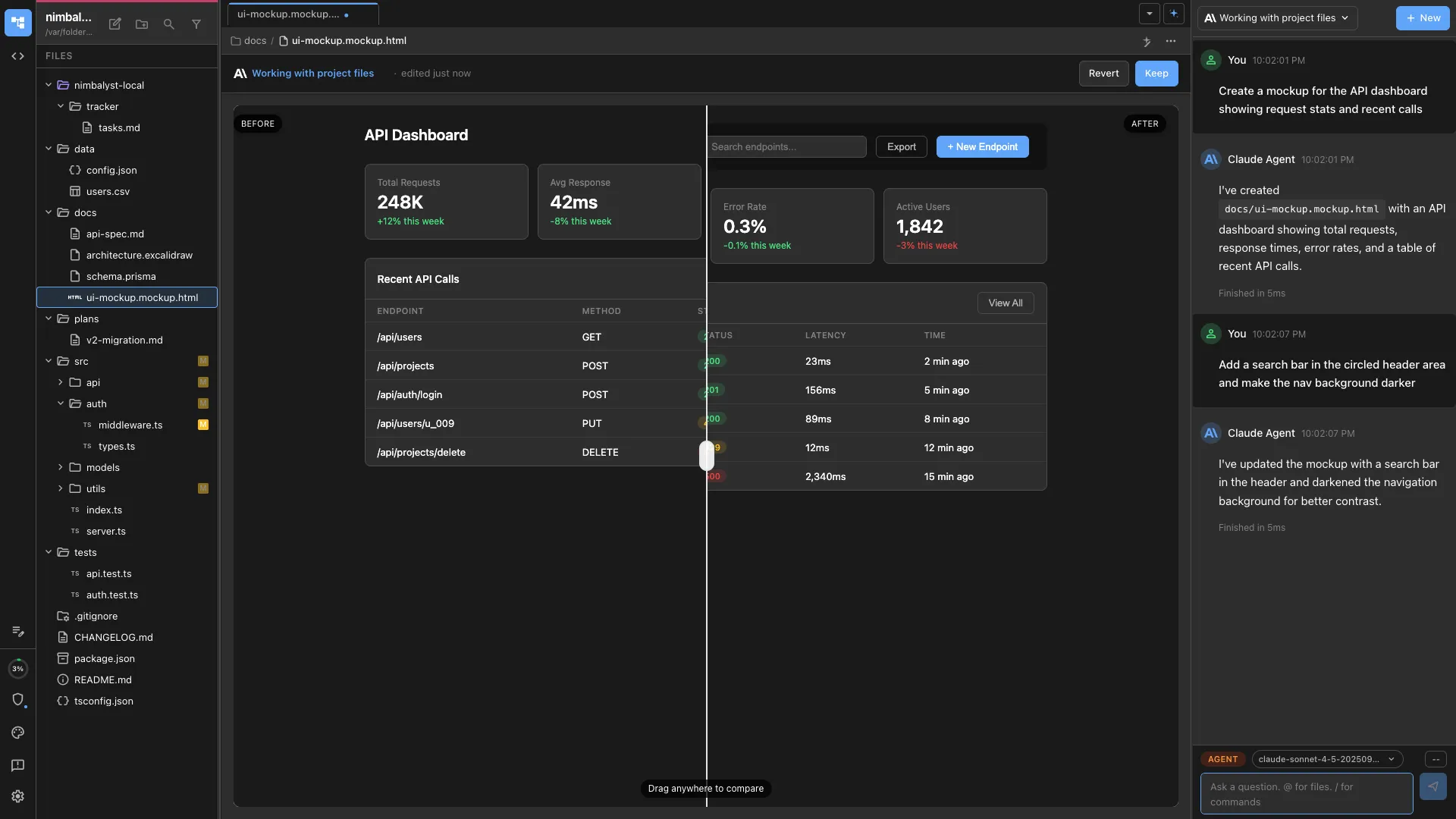Open the three-dot menu near the tab bar
The image size is (1456, 819).
coord(1171,42)
